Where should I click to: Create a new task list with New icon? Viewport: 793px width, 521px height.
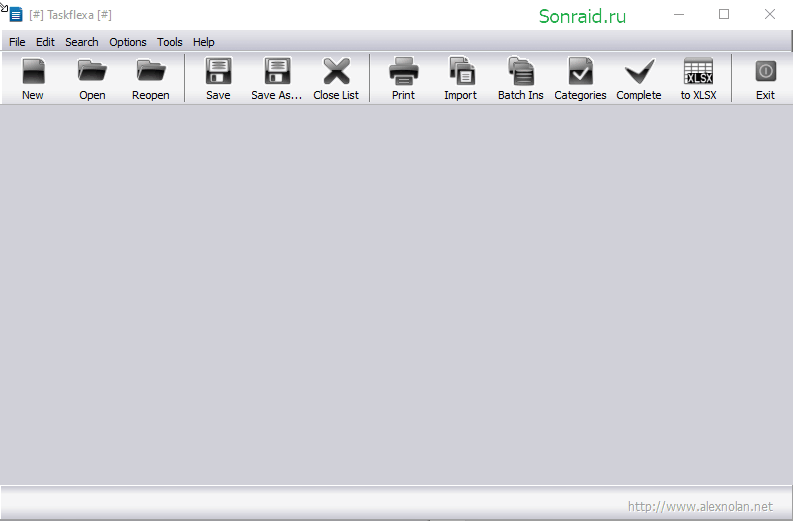click(x=33, y=71)
